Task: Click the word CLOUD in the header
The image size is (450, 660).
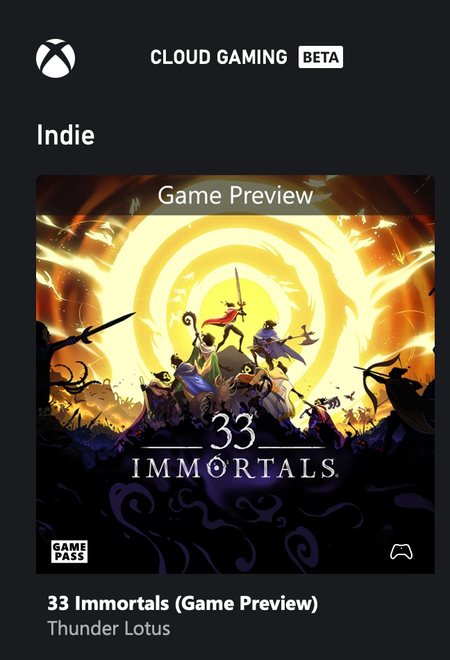Action: 180,57
